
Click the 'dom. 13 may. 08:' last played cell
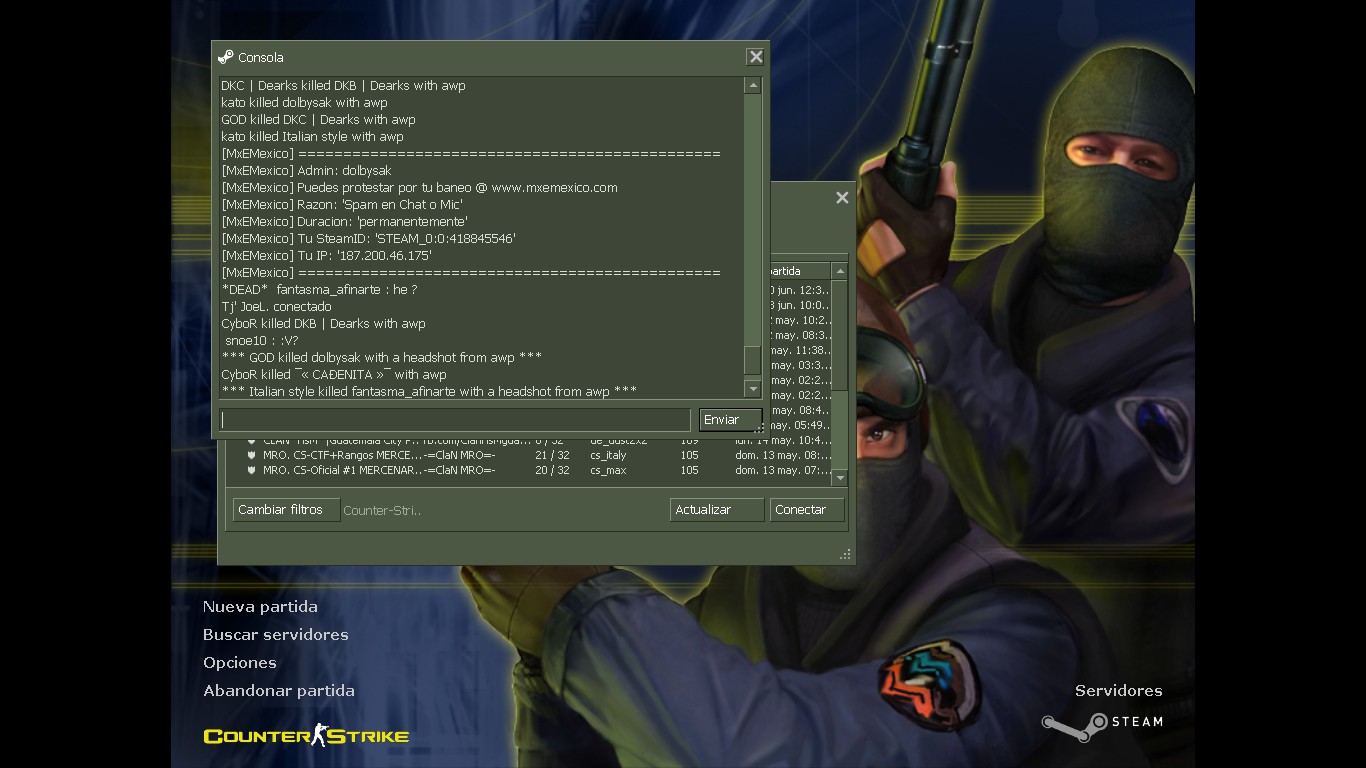coord(782,455)
